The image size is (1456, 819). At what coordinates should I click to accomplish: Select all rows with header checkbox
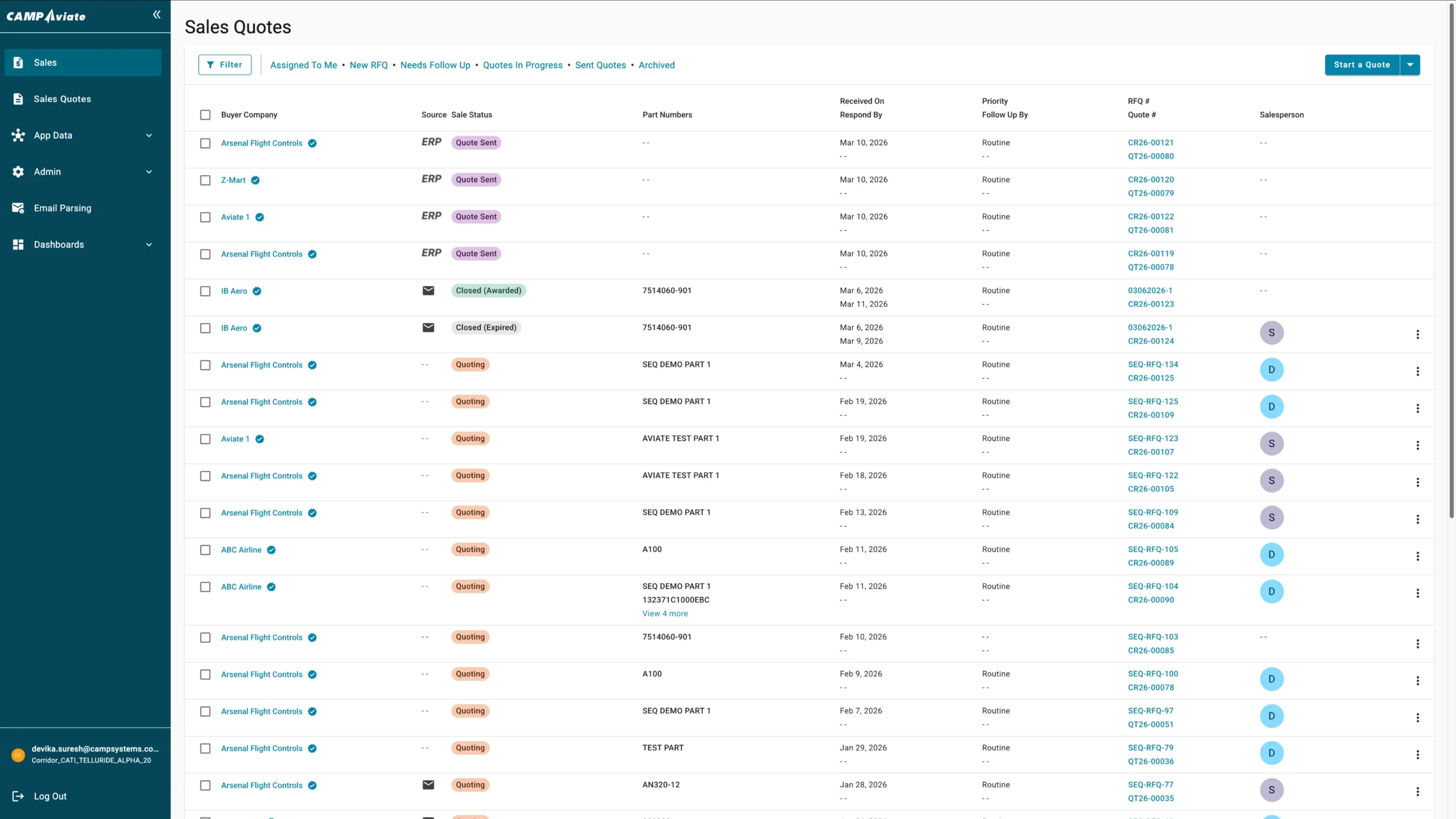coord(205,115)
